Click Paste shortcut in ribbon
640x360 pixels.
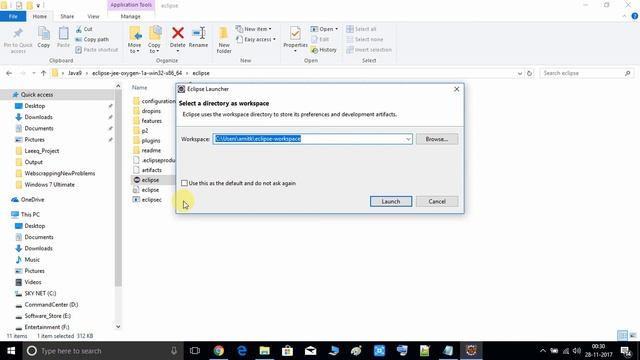point(97,49)
